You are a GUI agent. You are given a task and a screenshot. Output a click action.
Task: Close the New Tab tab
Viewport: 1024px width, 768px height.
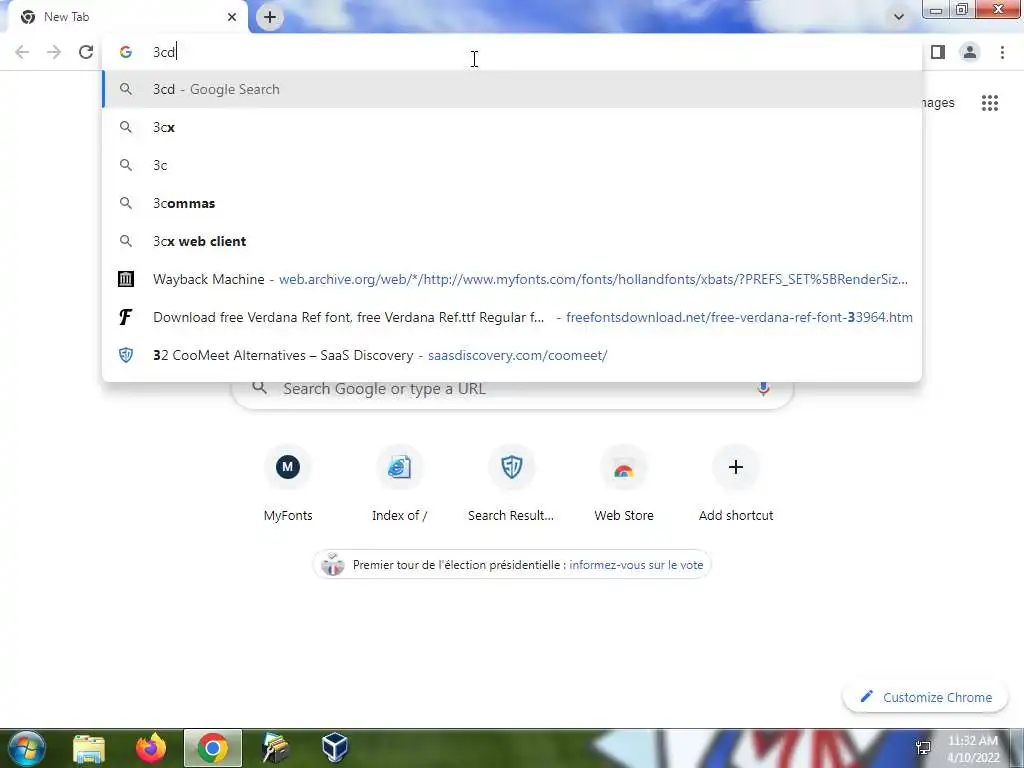(x=232, y=17)
